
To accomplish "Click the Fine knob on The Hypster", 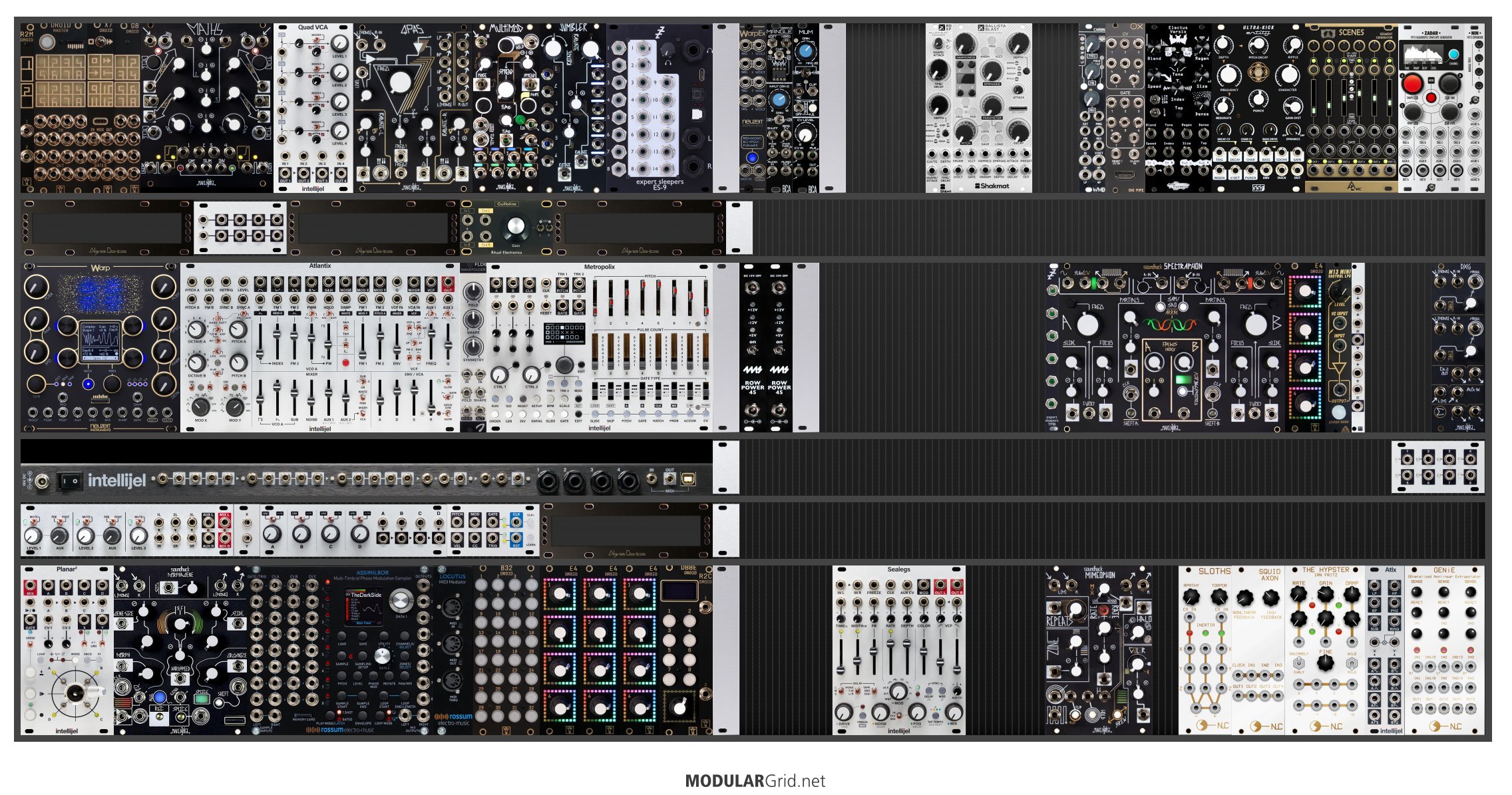I will [x=1325, y=663].
